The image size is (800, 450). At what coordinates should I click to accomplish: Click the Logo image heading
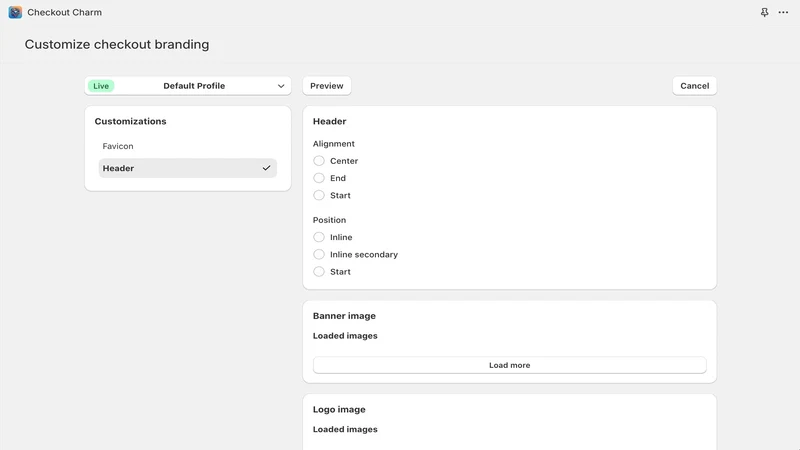tap(339, 409)
